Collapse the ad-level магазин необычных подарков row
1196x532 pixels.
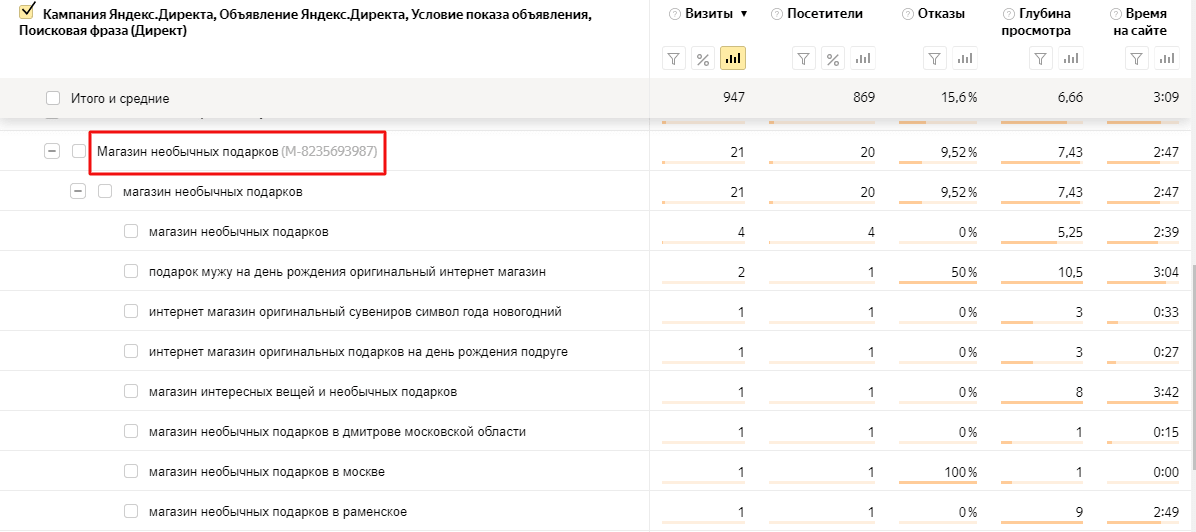point(78,192)
